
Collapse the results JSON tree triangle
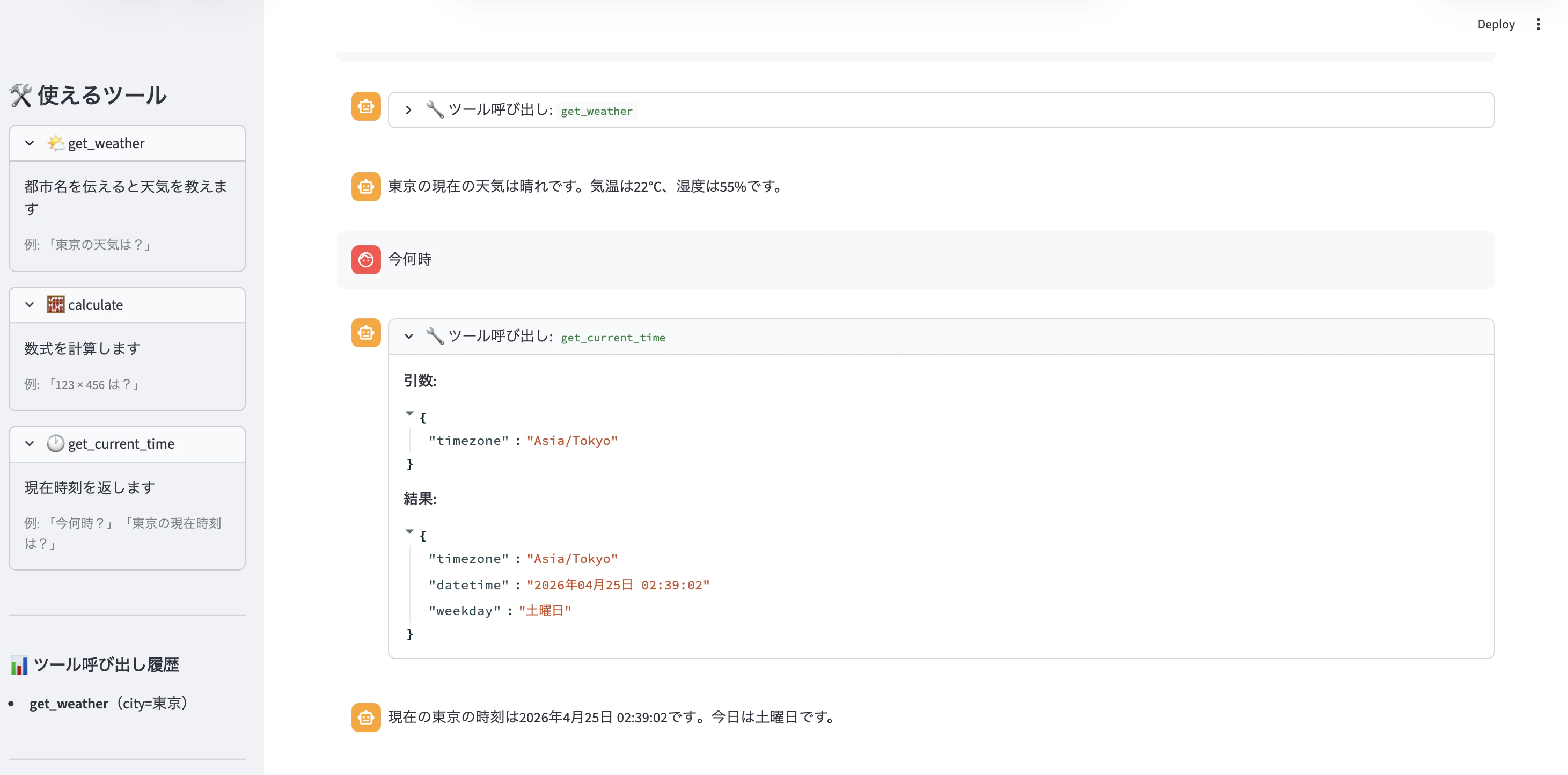tap(409, 531)
